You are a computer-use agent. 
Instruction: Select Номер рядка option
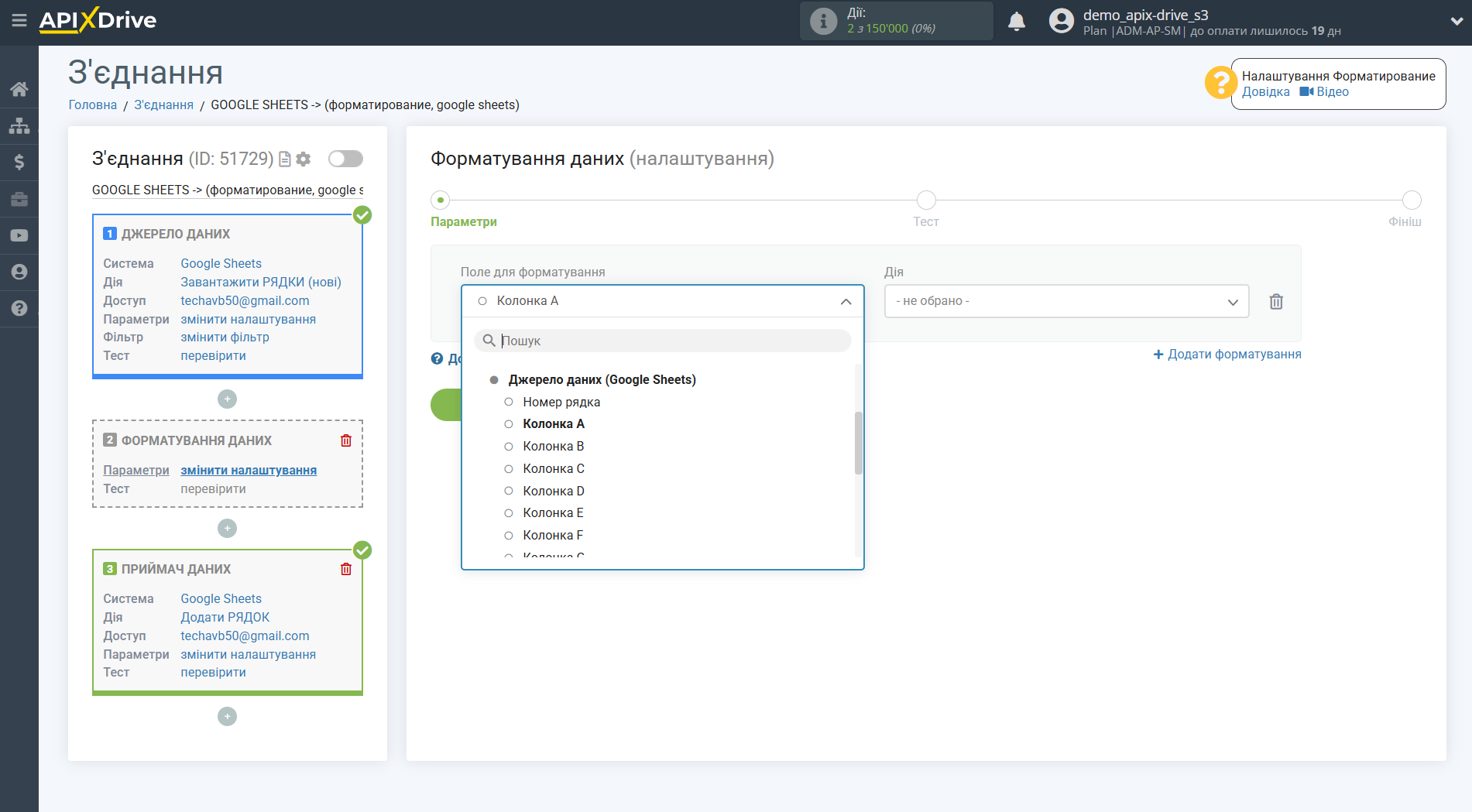561,402
